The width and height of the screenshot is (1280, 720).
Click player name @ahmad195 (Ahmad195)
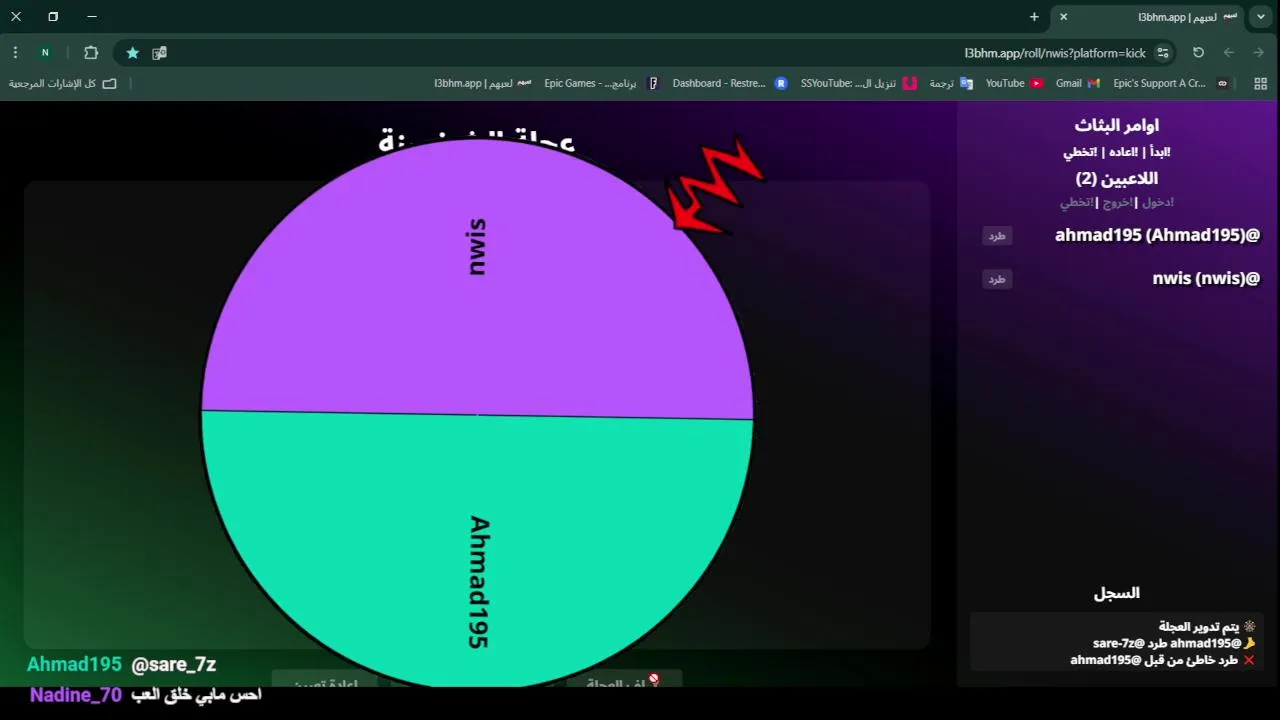(x=1157, y=236)
